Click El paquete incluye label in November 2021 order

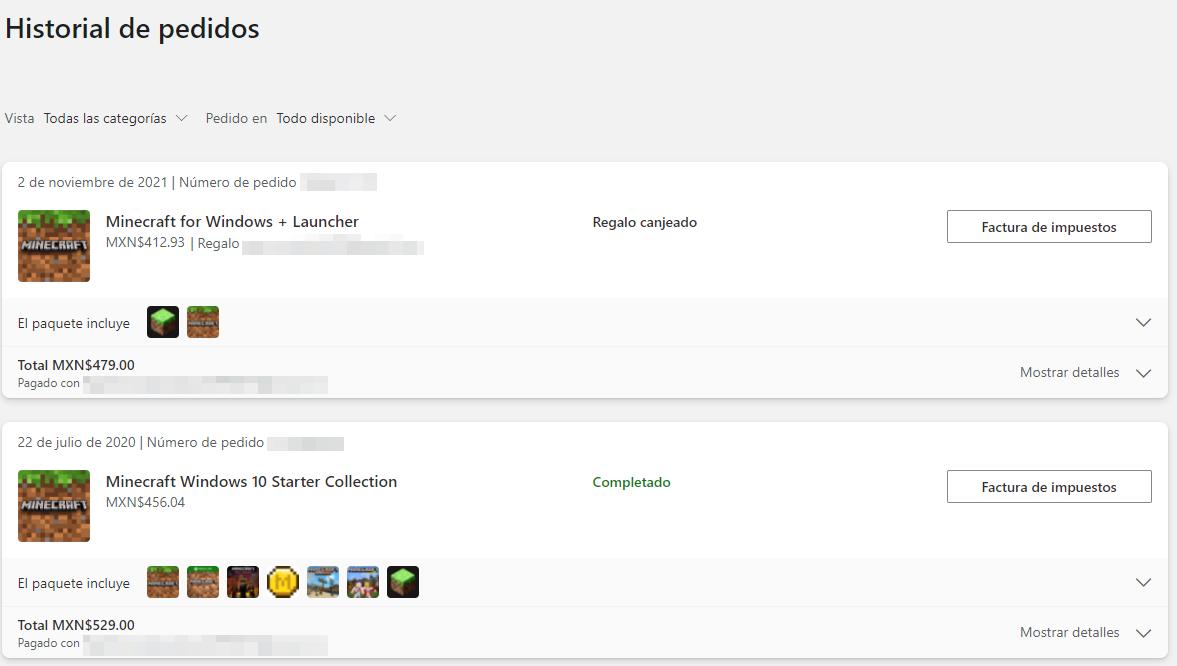(x=74, y=324)
